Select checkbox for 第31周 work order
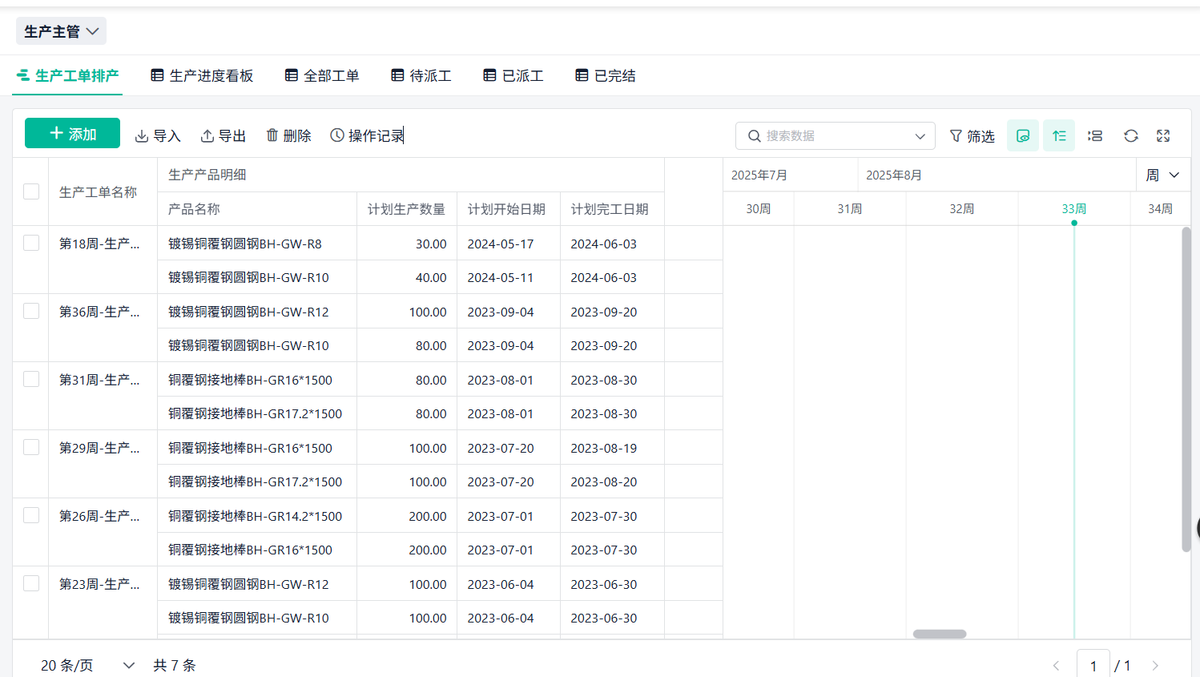This screenshot has width=1200, height=677. coord(31,379)
